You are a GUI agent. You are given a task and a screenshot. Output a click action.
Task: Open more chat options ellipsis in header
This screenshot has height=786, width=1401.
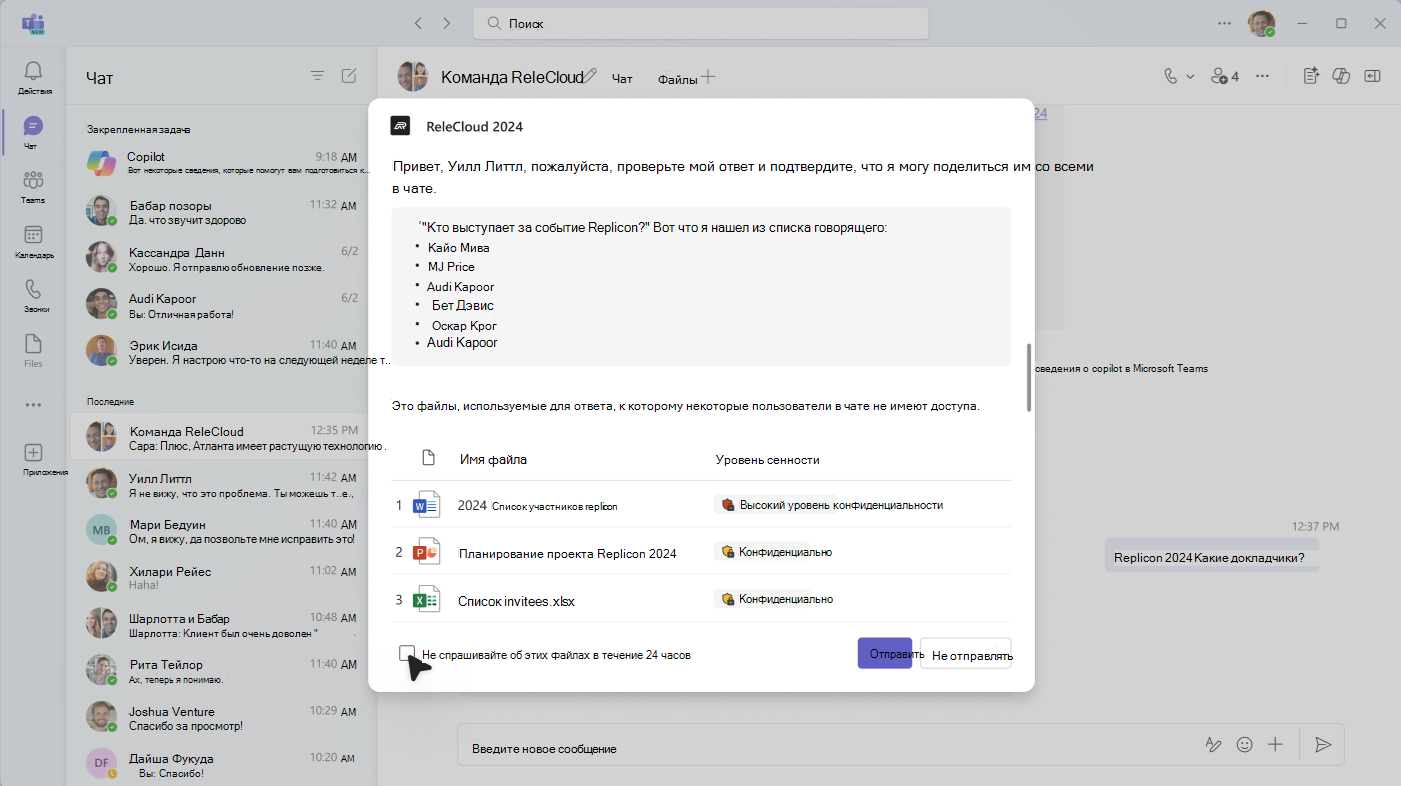(1262, 76)
